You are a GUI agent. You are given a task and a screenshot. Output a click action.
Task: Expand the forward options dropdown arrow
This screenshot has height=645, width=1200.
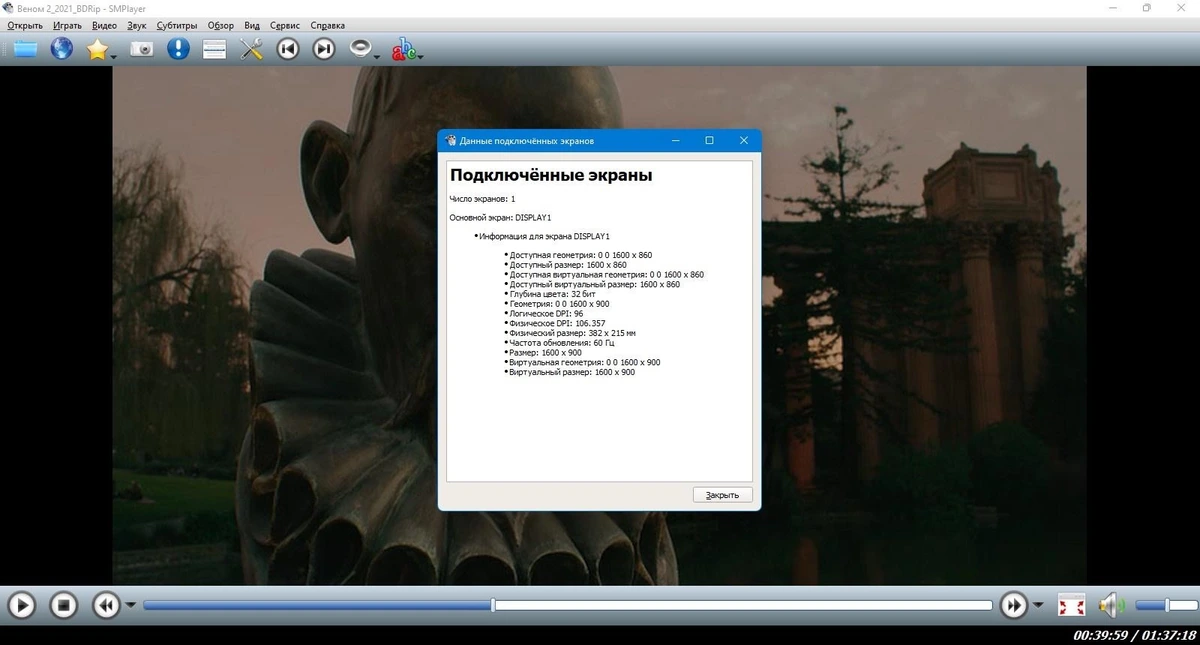[1038, 605]
